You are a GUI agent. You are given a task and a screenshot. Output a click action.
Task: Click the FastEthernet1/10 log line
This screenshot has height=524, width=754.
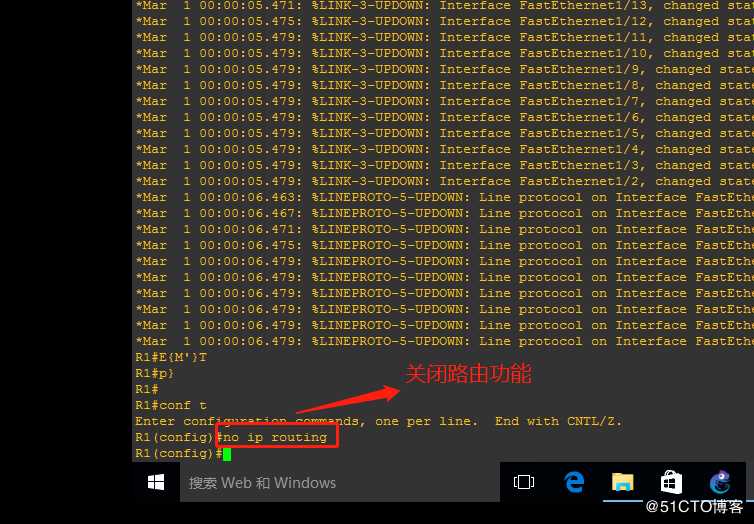coord(444,53)
